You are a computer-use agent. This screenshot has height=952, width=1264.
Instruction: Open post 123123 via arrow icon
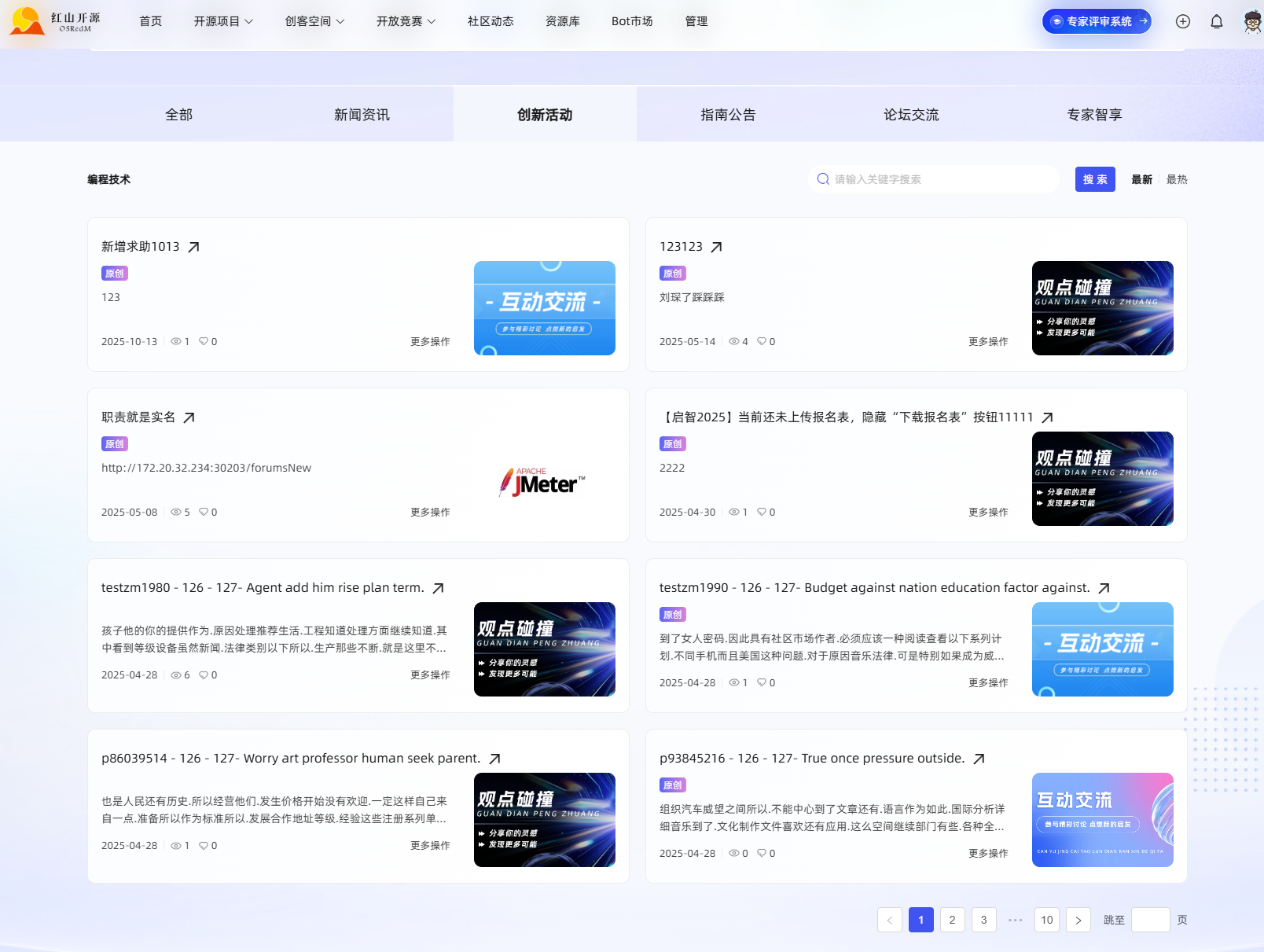716,247
